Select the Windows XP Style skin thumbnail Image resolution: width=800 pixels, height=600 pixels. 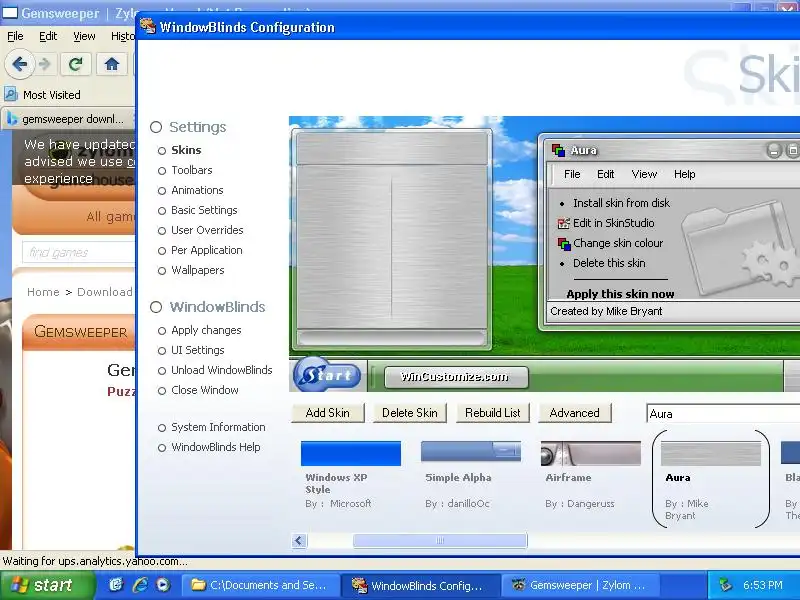351,454
